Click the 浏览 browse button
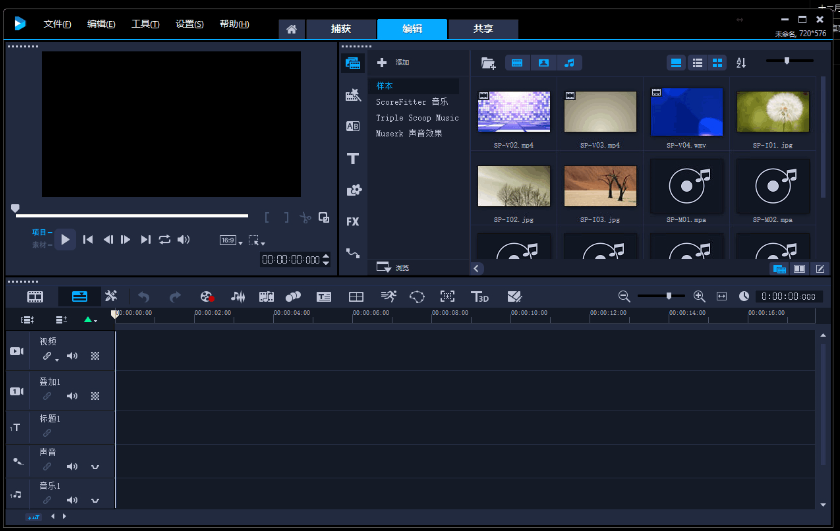This screenshot has height=531, width=840. coord(393,267)
